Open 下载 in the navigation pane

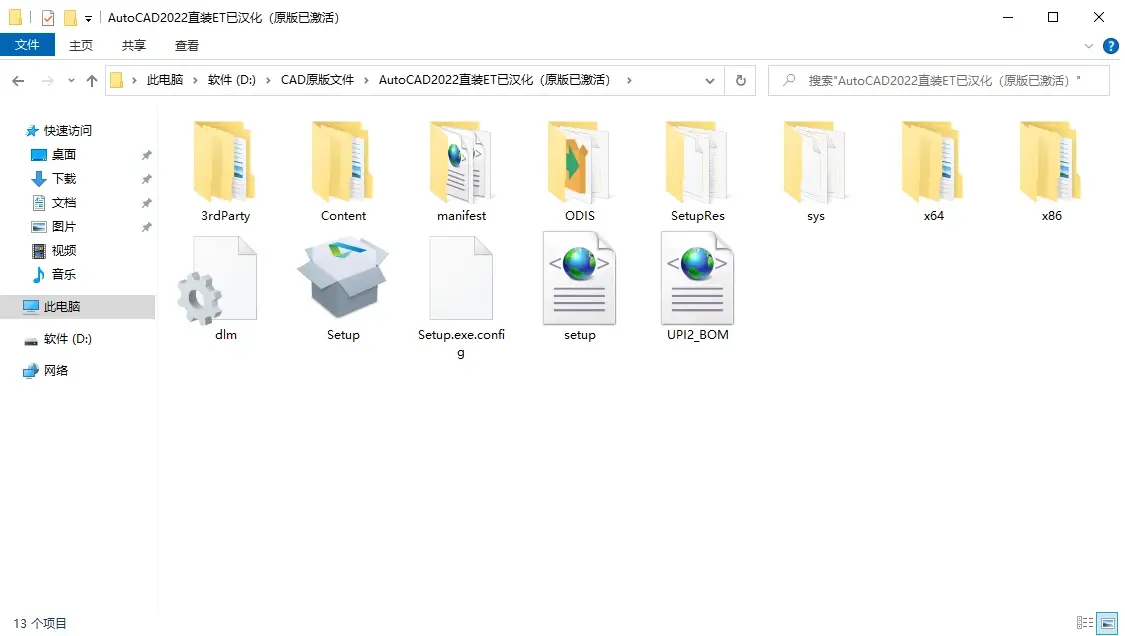[x=64, y=179]
